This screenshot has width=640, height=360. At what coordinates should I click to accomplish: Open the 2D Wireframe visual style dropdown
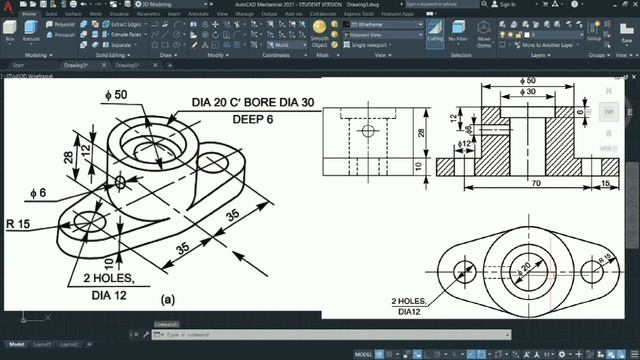coord(383,24)
